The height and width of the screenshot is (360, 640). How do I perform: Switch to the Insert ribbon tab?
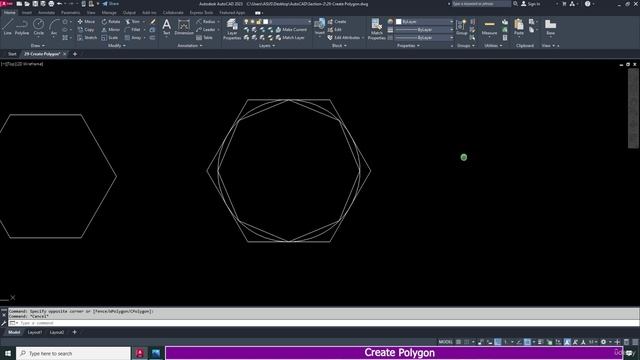(27, 13)
